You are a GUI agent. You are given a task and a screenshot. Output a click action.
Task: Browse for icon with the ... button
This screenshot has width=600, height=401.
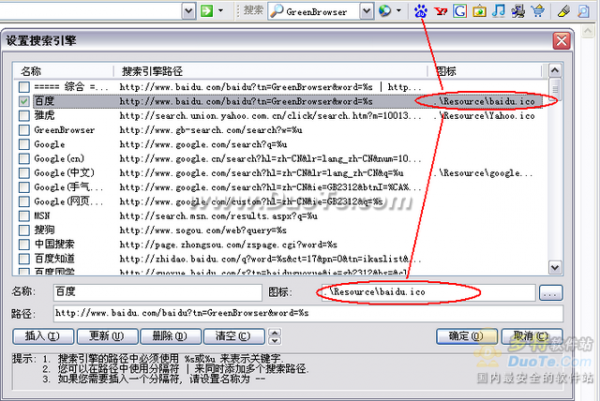pyautogui.click(x=551, y=293)
